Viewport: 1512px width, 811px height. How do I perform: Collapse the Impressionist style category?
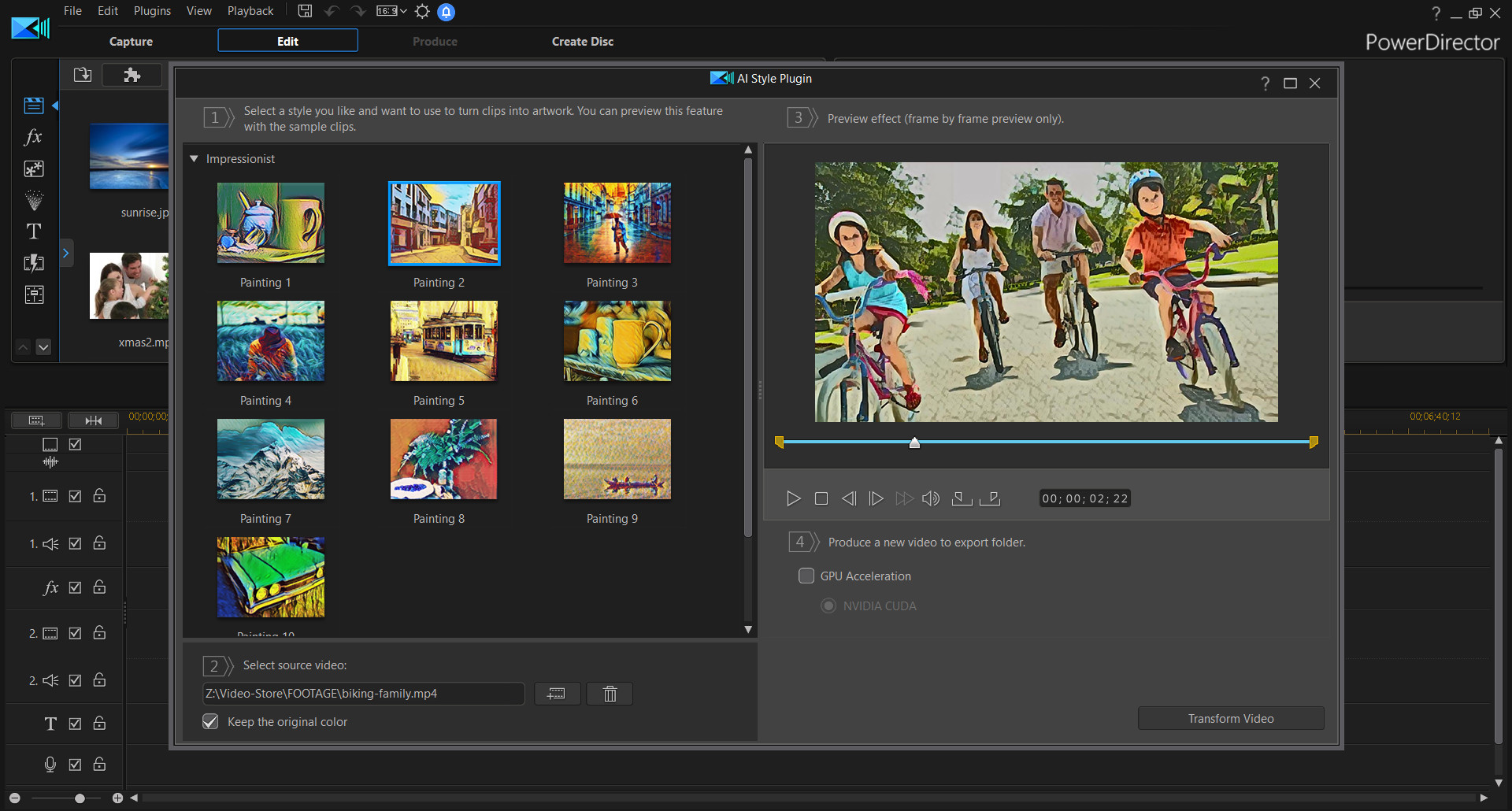click(194, 158)
